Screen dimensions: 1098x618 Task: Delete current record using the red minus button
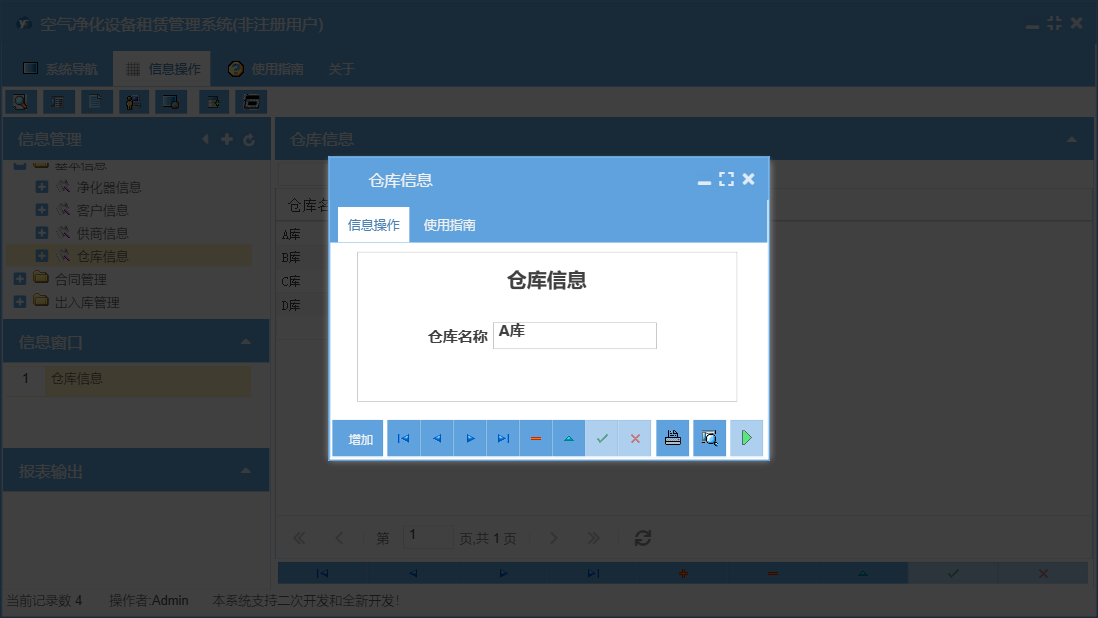[x=536, y=437]
